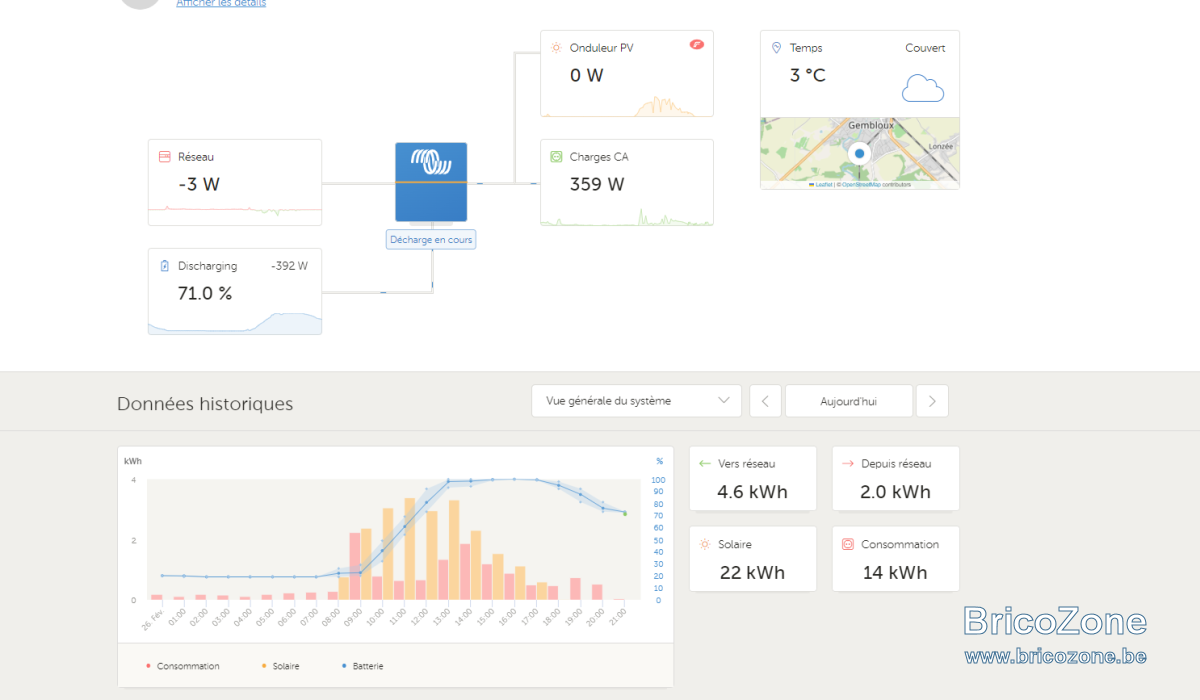Open the Vers réseau 4.6 kWh card

[753, 478]
